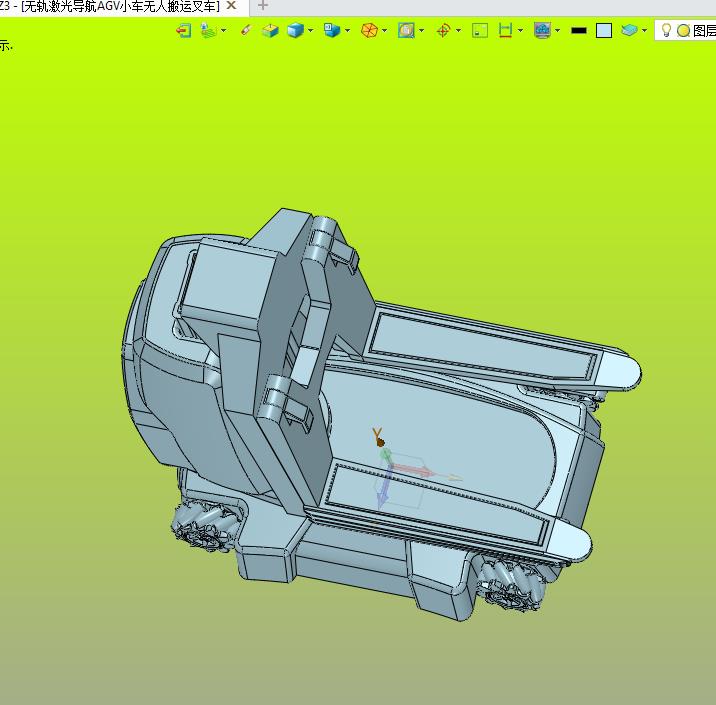
Task: Open the zoom window dropdown arrow
Action: coord(421,31)
